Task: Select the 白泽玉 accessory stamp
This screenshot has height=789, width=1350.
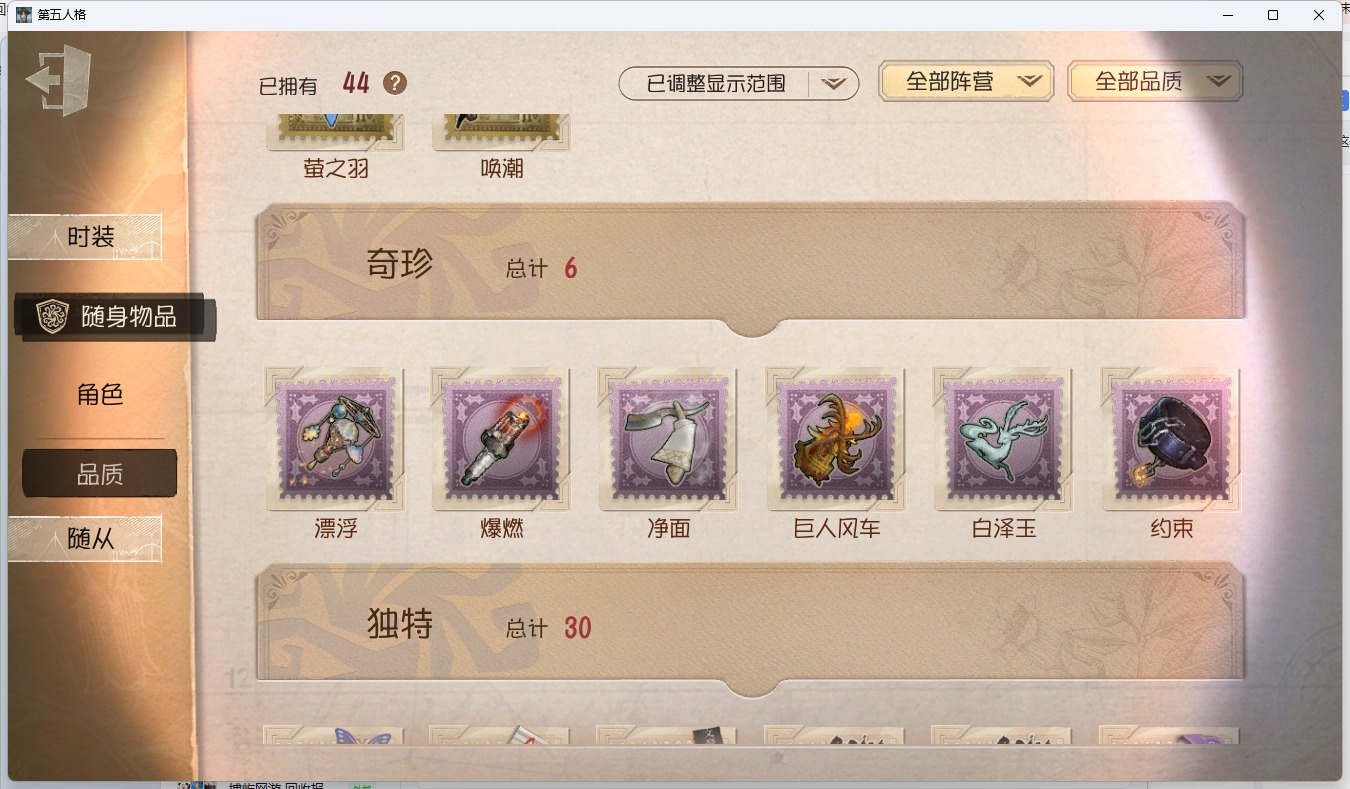Action: point(1003,439)
